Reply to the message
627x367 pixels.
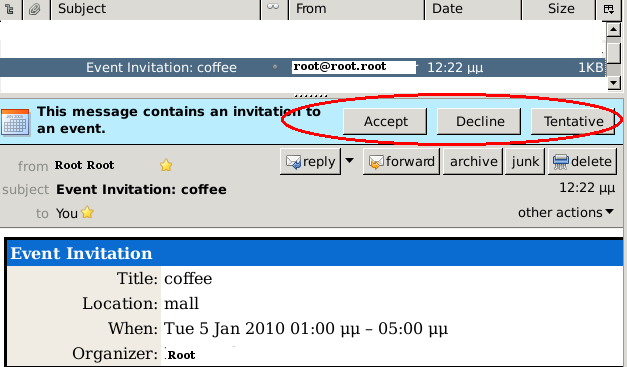pyautogui.click(x=310, y=162)
